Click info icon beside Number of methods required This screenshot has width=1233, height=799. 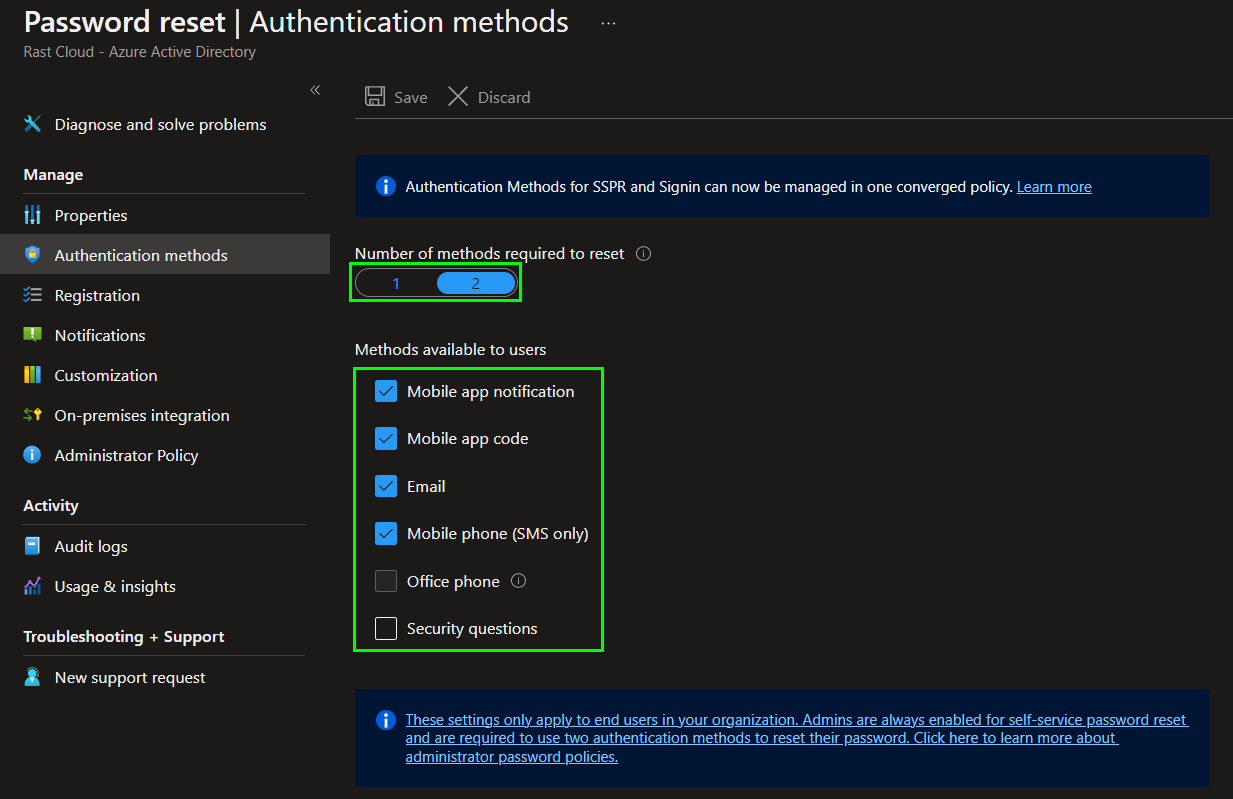coord(644,254)
